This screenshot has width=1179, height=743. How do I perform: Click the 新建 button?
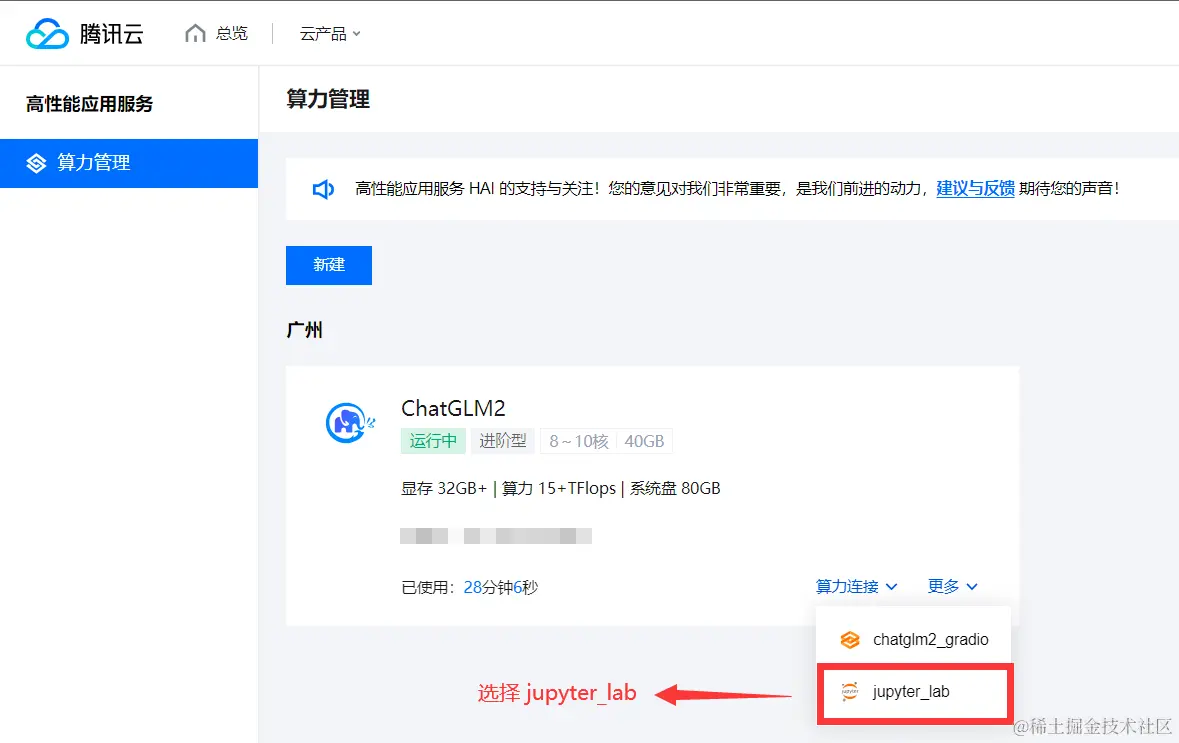pyautogui.click(x=329, y=265)
